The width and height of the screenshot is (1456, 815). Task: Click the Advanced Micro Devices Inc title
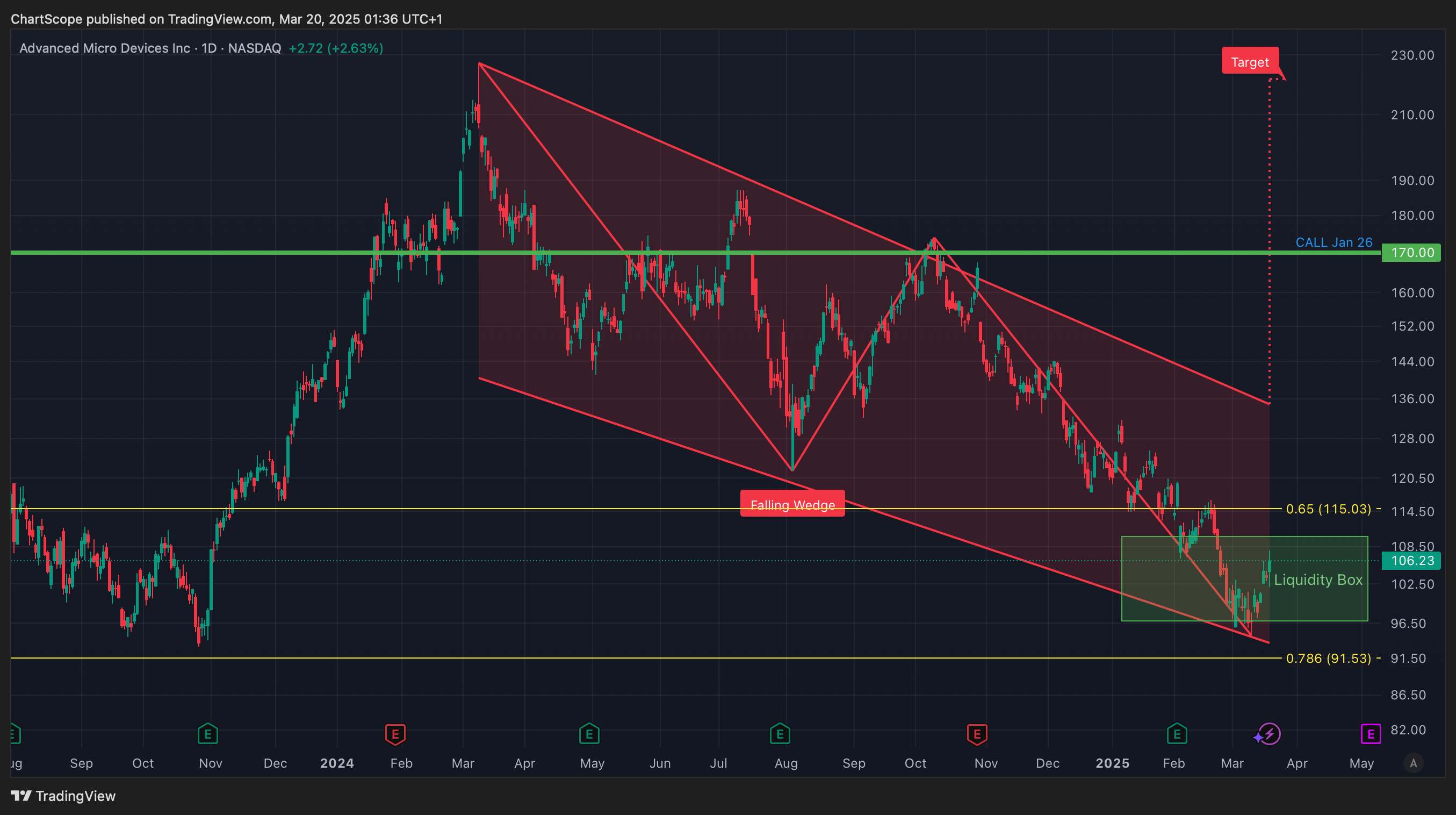tap(105, 48)
